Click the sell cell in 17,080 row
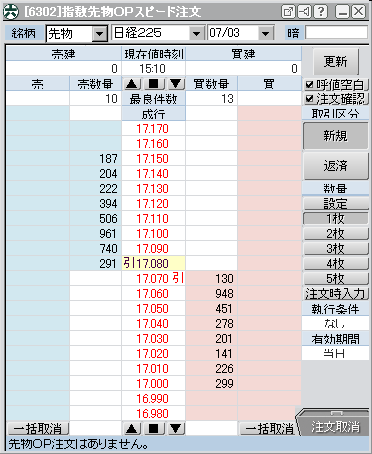This screenshot has height=454, width=372. click(38, 264)
